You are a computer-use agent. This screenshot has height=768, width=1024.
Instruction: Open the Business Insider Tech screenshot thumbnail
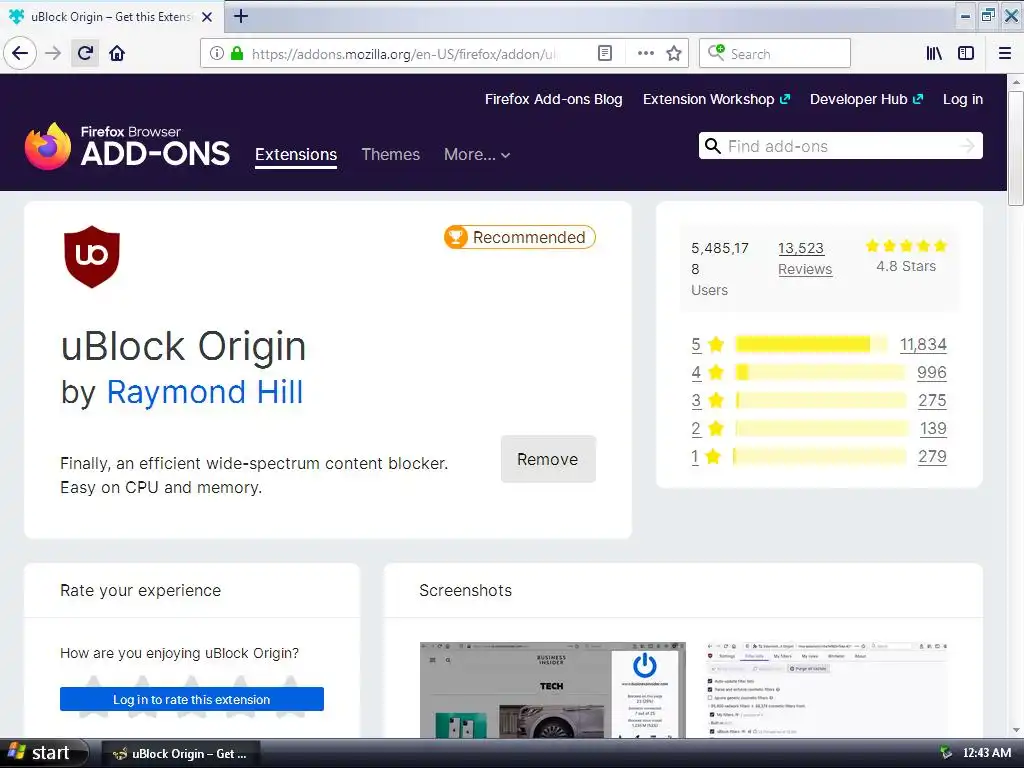pos(552,690)
